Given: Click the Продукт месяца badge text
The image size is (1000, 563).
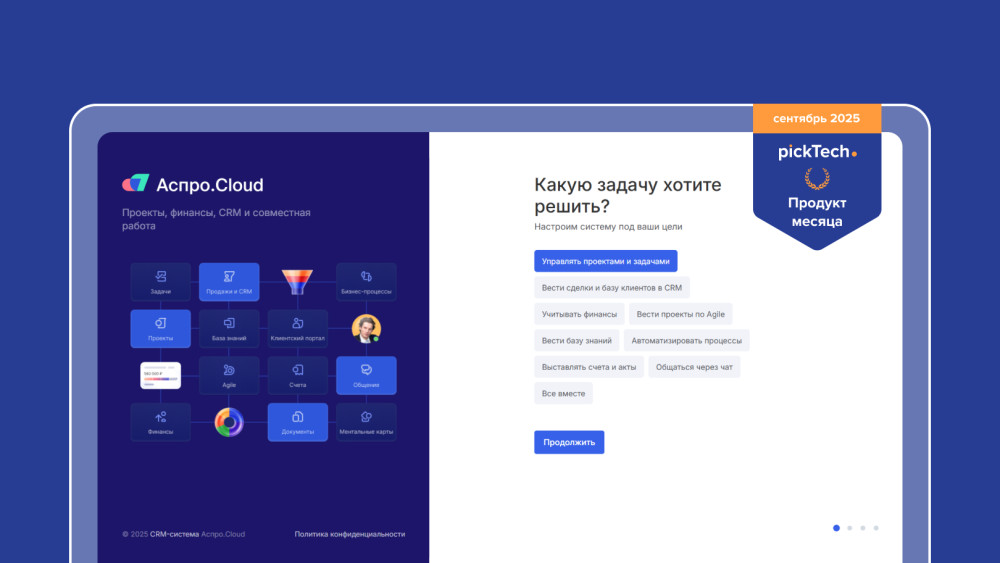Looking at the screenshot, I should click(x=817, y=212).
